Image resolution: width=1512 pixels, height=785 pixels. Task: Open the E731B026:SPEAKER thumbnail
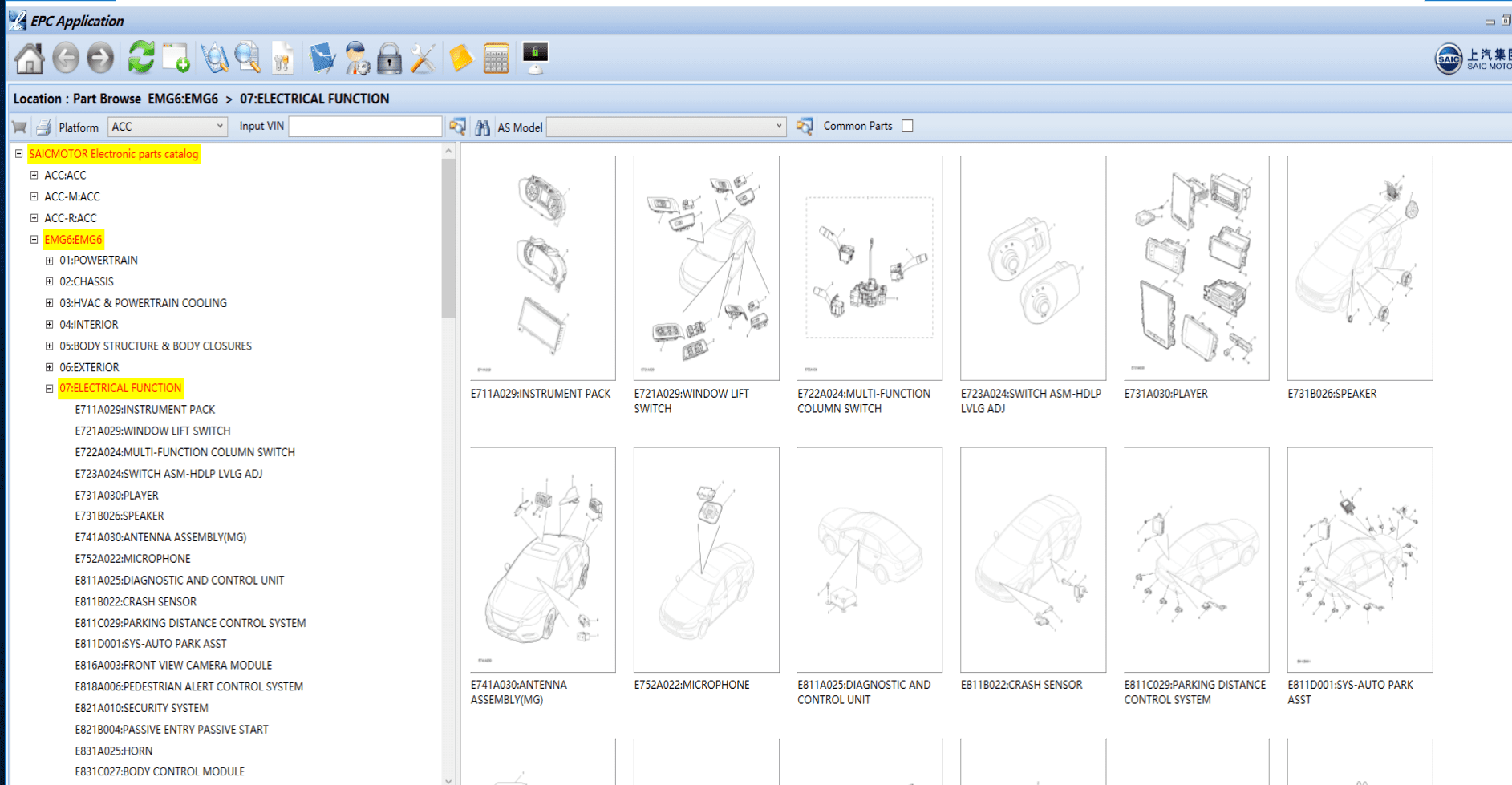(x=1360, y=269)
